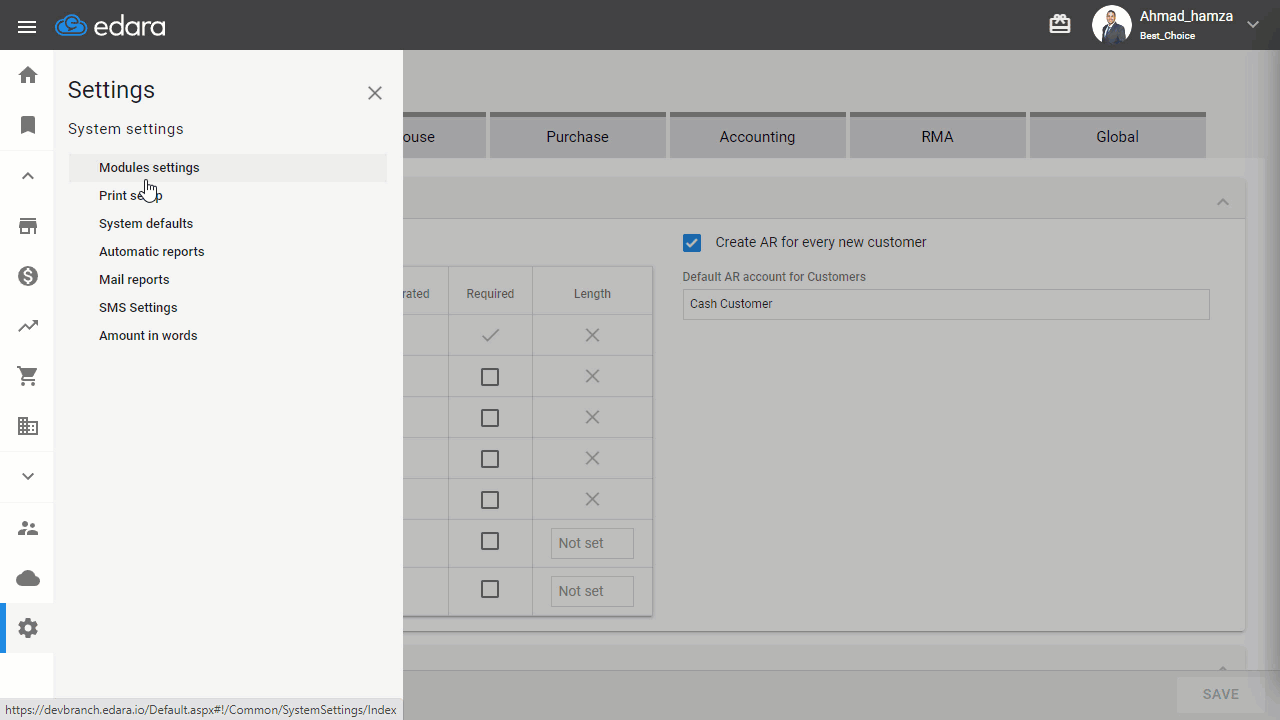Select the gear settings icon
The image size is (1280, 720).
click(x=28, y=628)
